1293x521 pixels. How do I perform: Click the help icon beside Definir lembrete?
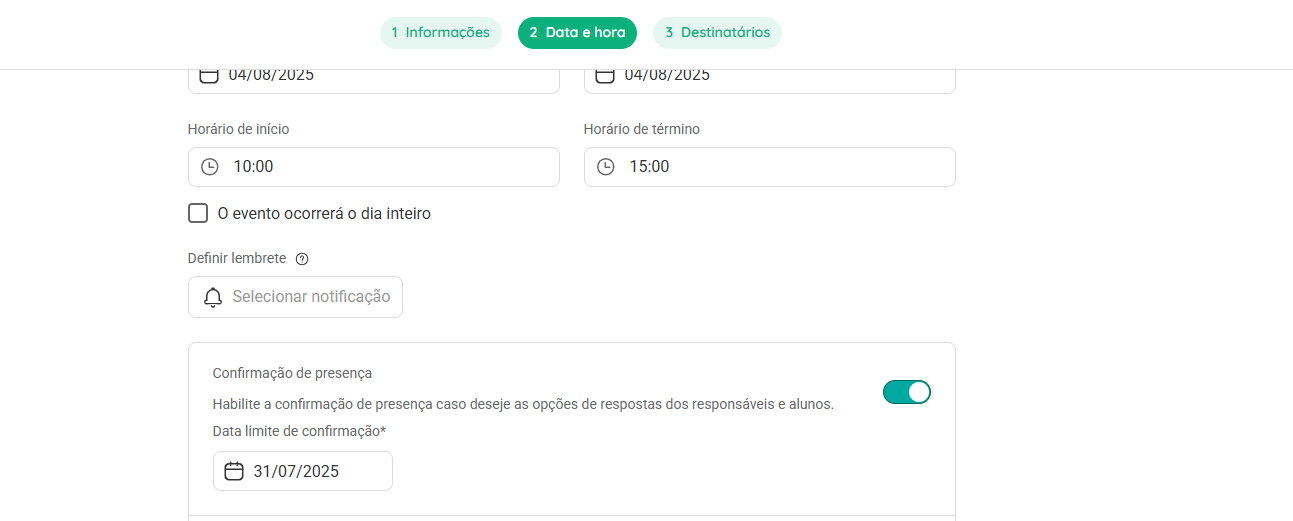pyautogui.click(x=302, y=259)
